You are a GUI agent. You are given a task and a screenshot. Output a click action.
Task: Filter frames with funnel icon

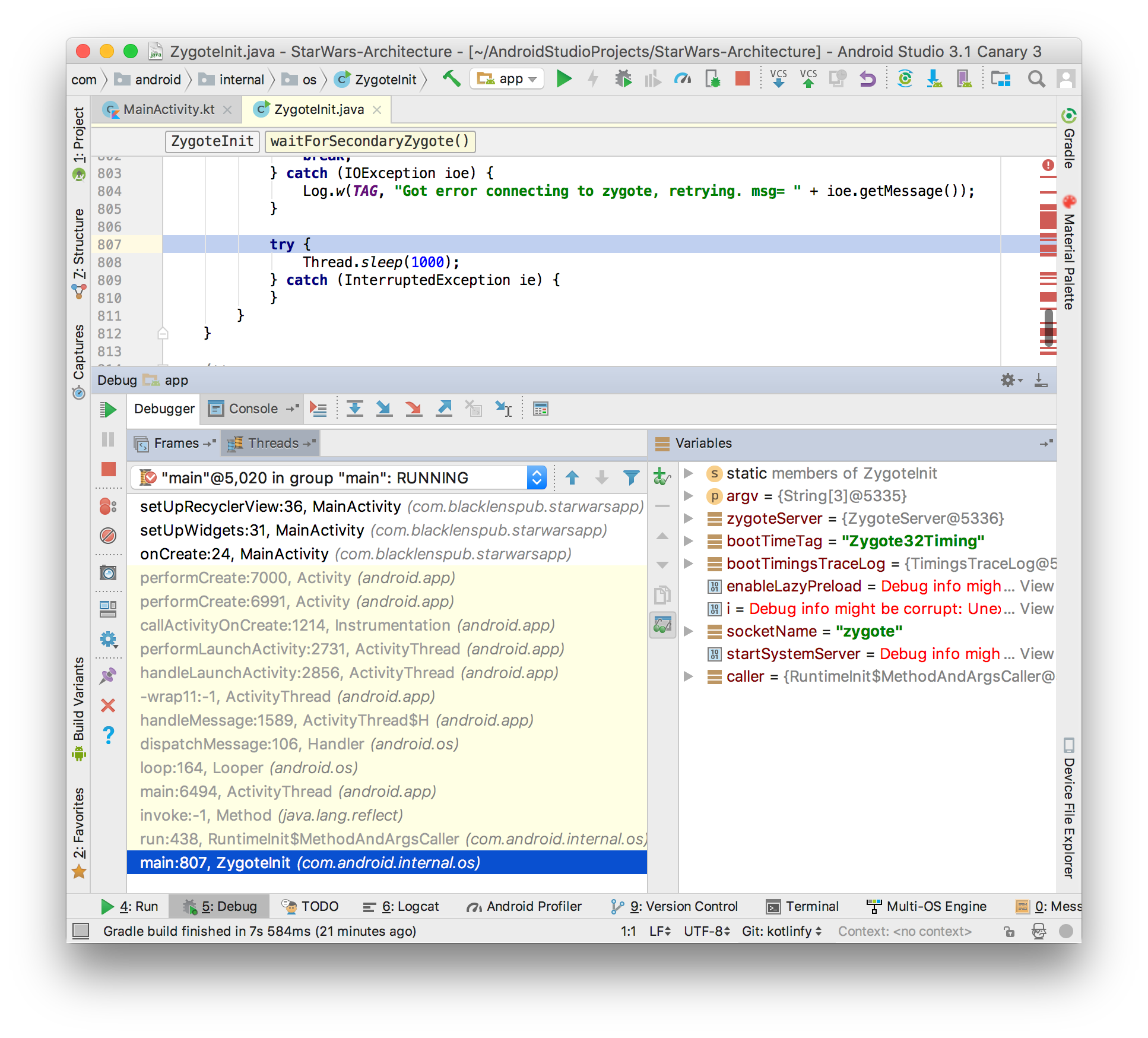[632, 477]
